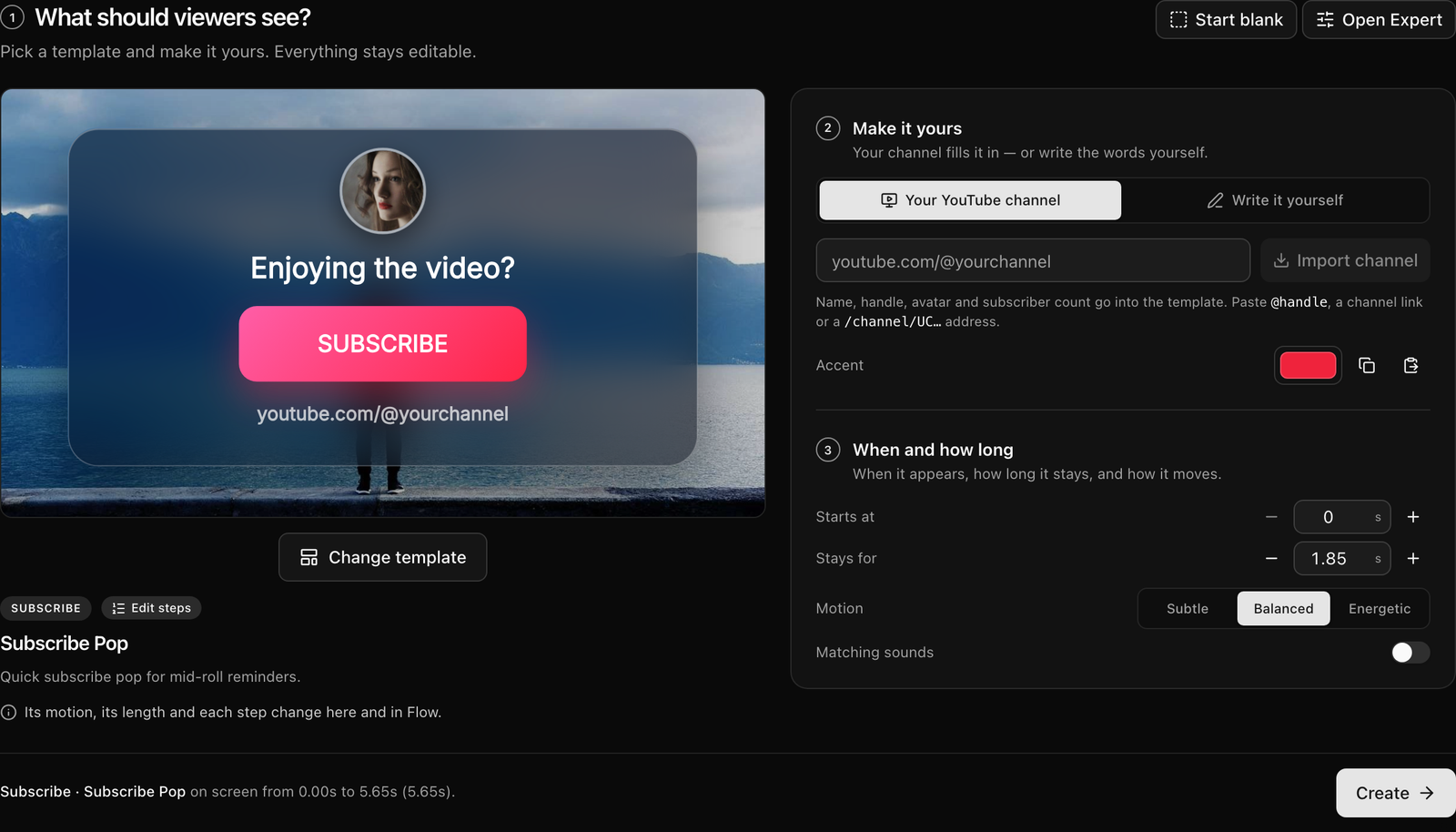Click the template preview thumbnail
This screenshot has height=832, width=1456.
[x=382, y=303]
